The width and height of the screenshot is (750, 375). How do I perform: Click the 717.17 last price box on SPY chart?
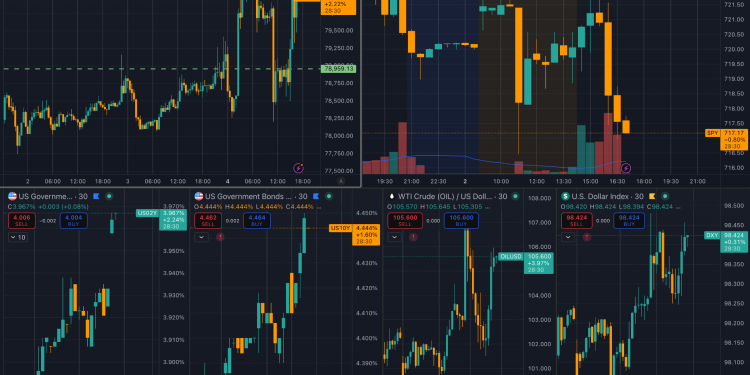tap(734, 139)
